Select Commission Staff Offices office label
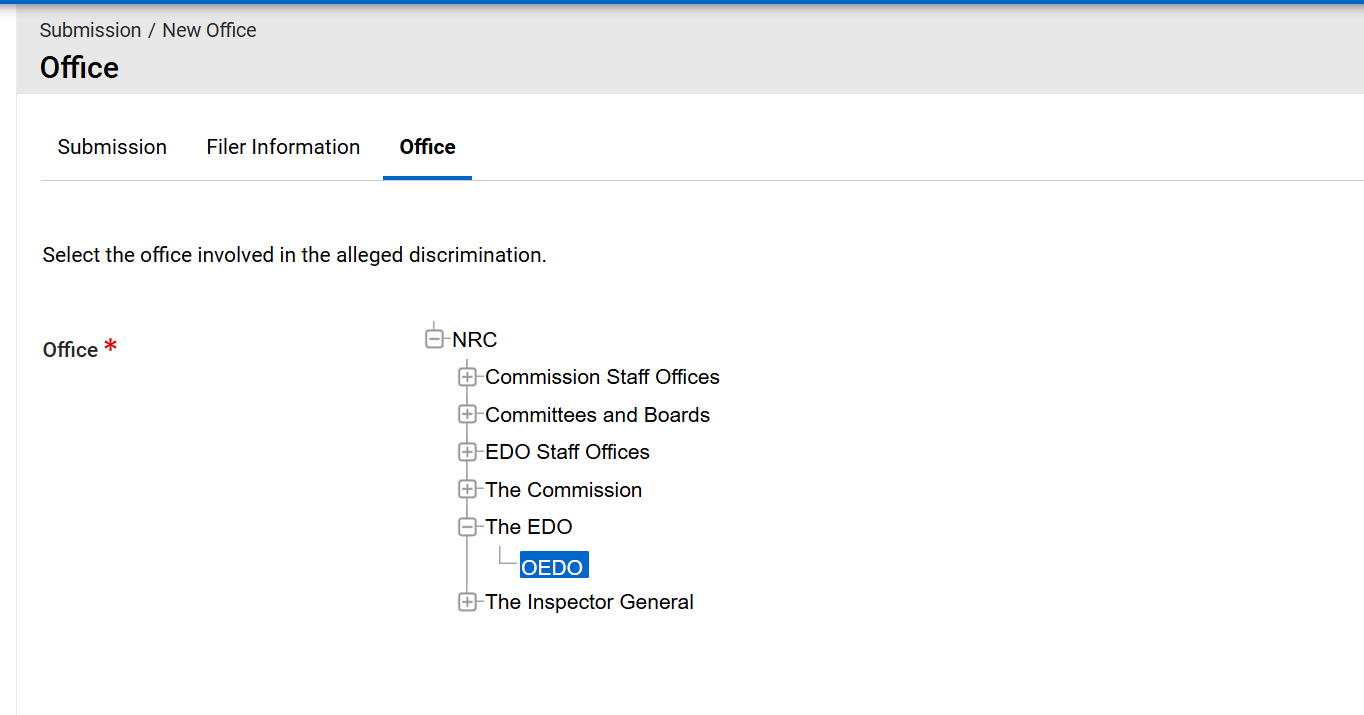This screenshot has width=1364, height=715. tap(602, 377)
